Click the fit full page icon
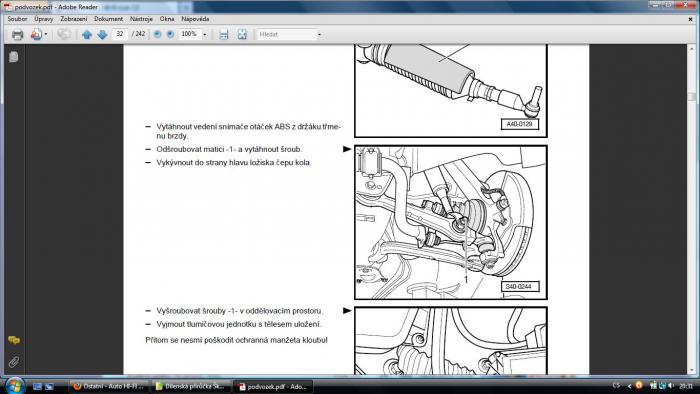The width and height of the screenshot is (700, 394). tap(242, 34)
